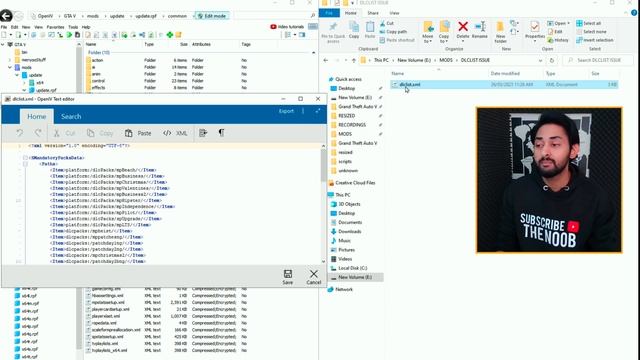Collapse the SMandatoryPacksData node in editor gutter
The width and height of the screenshot is (640, 360).
[x=25, y=158]
